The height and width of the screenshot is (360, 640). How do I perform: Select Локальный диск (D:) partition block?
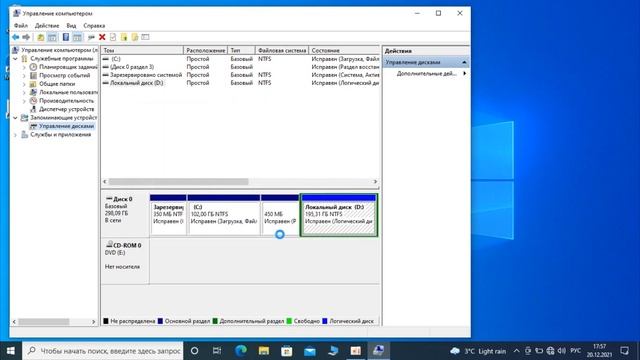click(x=339, y=215)
